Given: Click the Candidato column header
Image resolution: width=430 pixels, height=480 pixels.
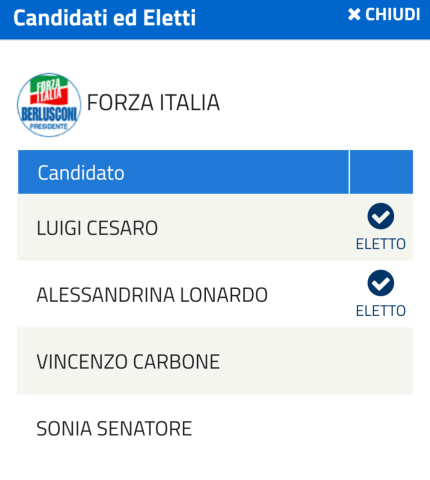Looking at the screenshot, I should (183, 172).
